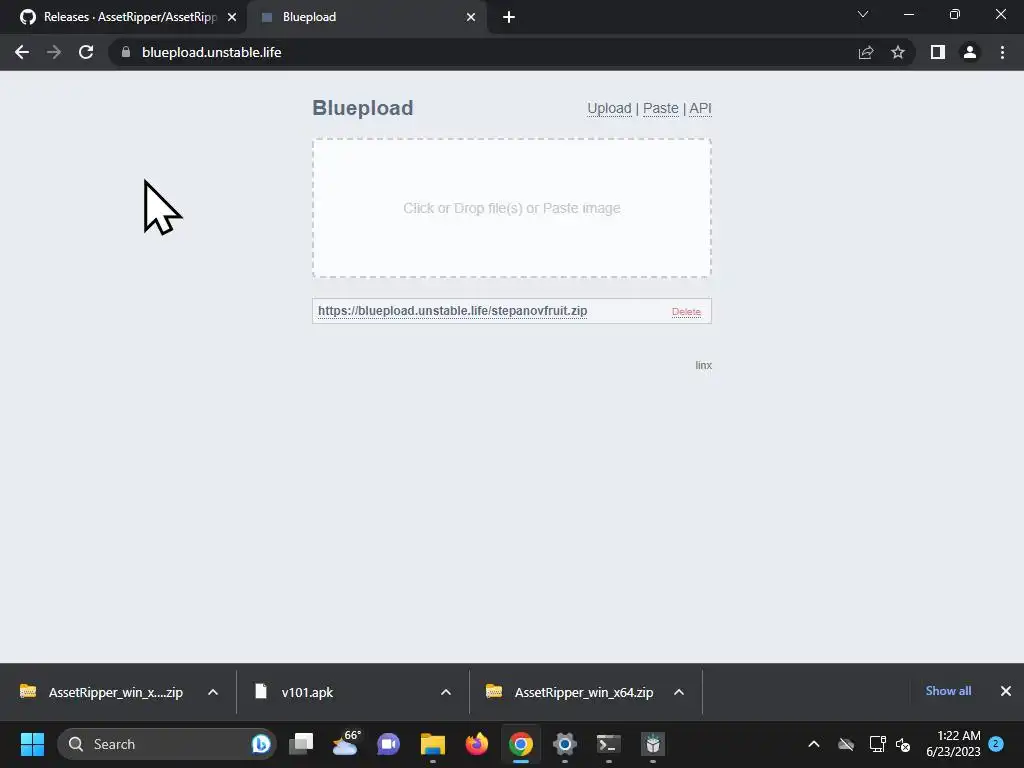Viewport: 1024px width, 768px height.
Task: View site info via the padlock icon
Action: [126, 52]
